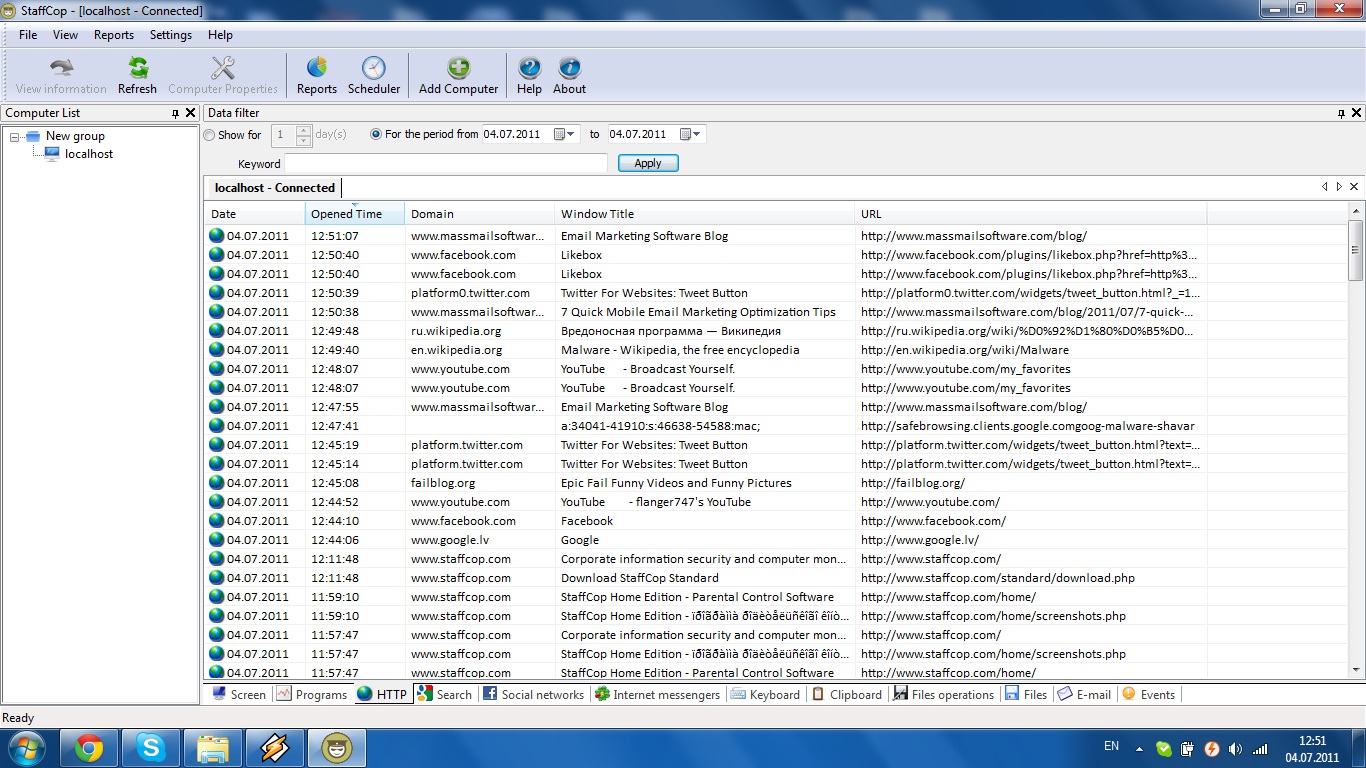Click the About toolbar icon
Viewport: 1366px width, 768px height.
569,75
